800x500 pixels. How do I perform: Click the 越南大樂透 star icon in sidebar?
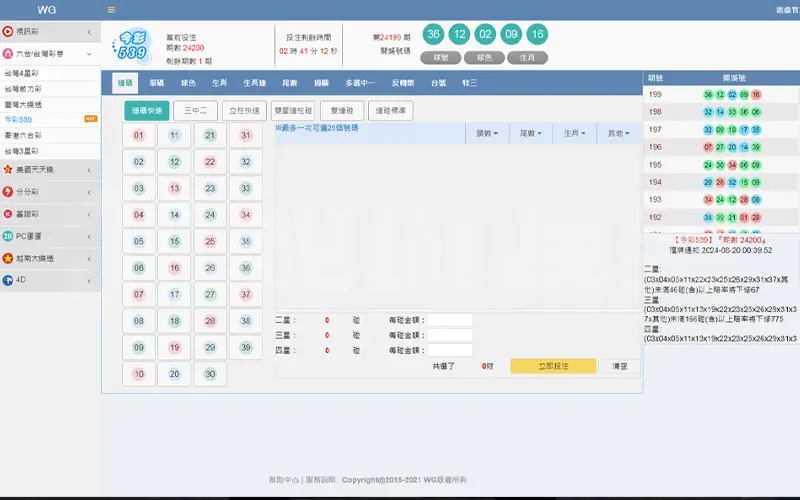[8, 258]
